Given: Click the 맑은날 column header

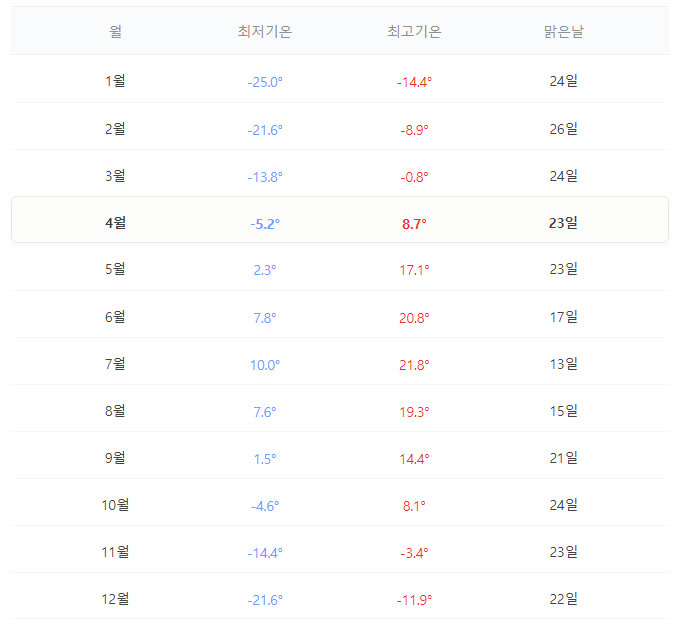Looking at the screenshot, I should [564, 31].
